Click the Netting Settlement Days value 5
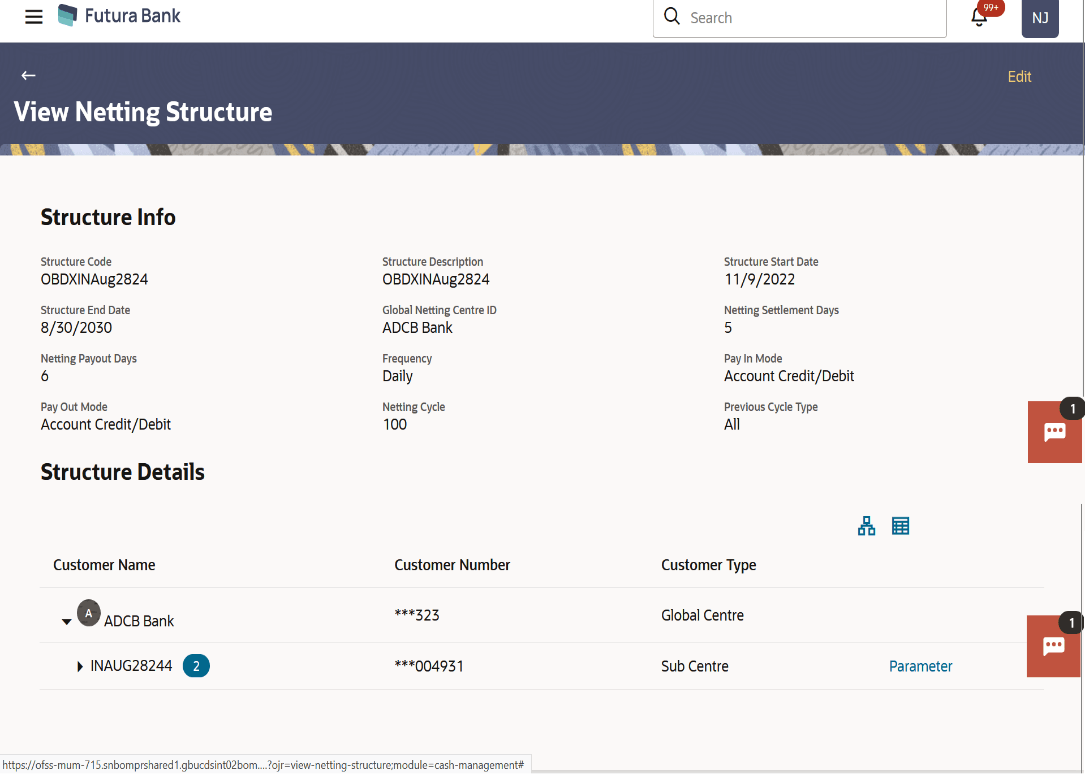The width and height of the screenshot is (1085, 776). pos(727,327)
